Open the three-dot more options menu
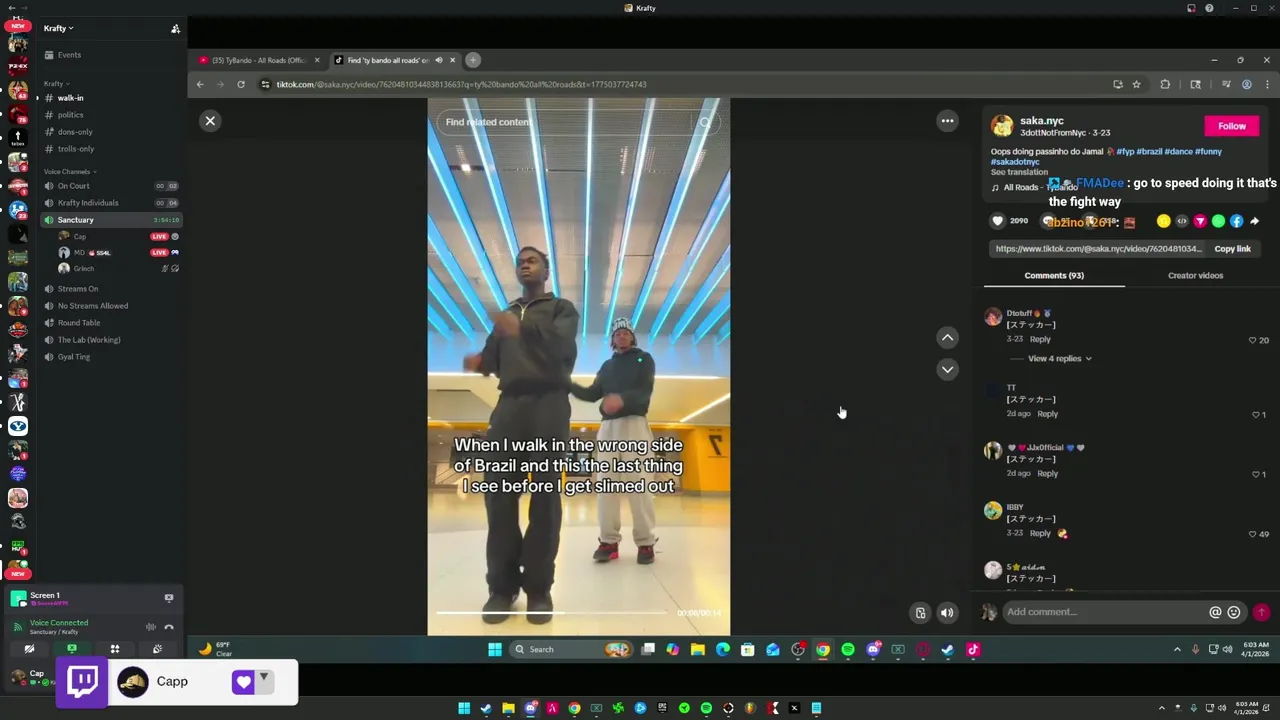The image size is (1280, 720). pos(947,121)
